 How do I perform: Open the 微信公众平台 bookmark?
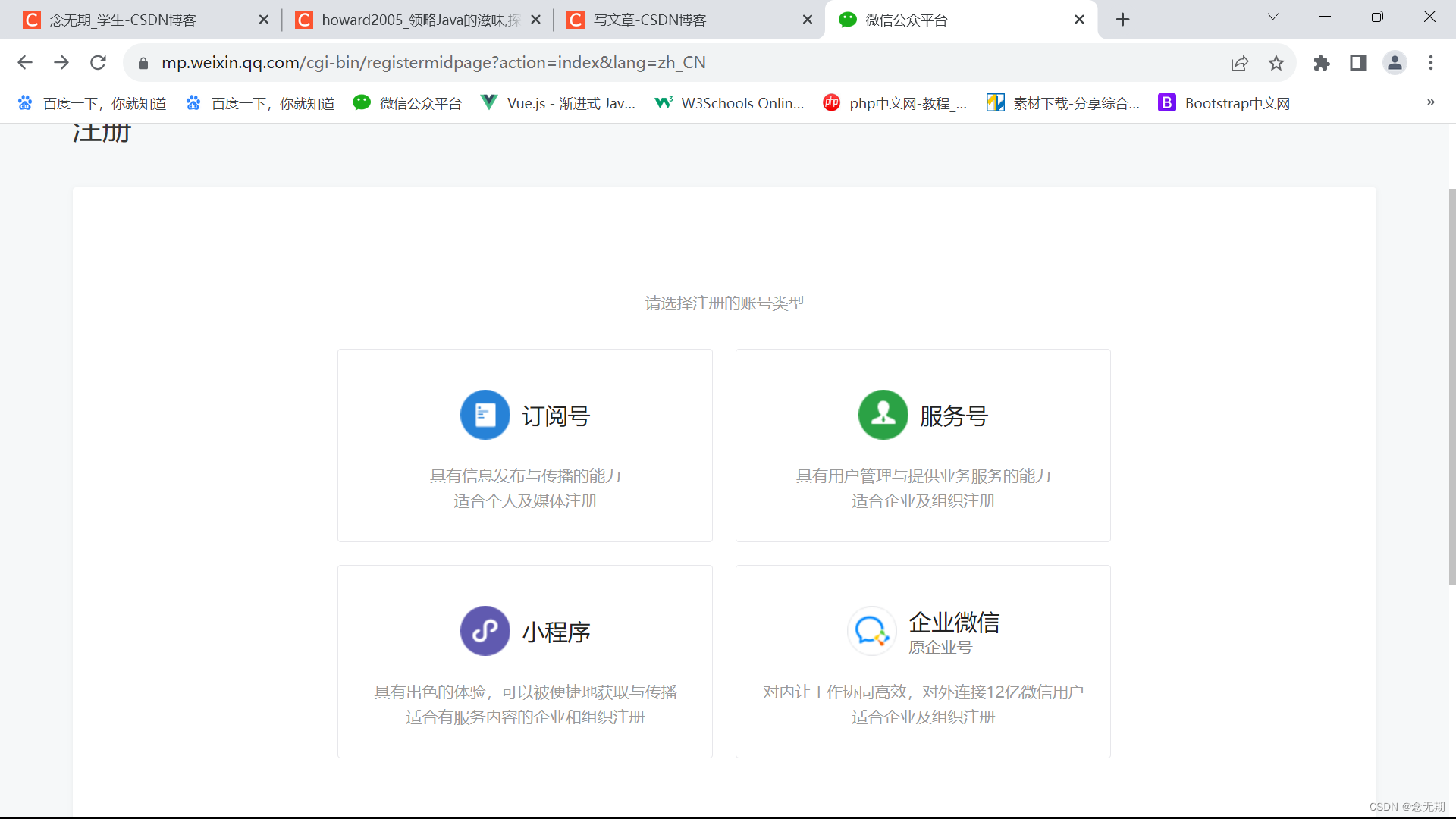click(408, 103)
